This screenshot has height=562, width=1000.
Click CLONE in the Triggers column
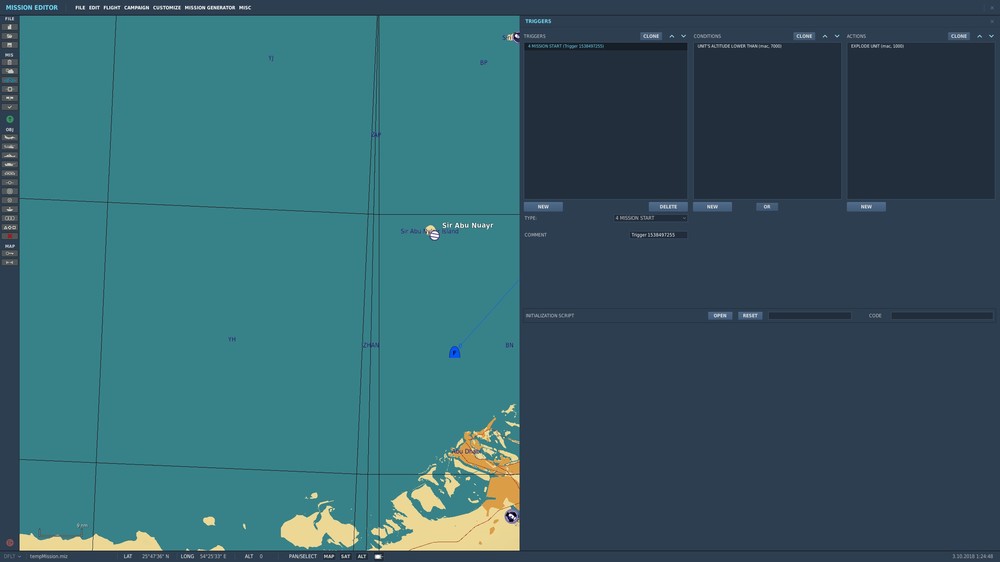pyautogui.click(x=651, y=36)
